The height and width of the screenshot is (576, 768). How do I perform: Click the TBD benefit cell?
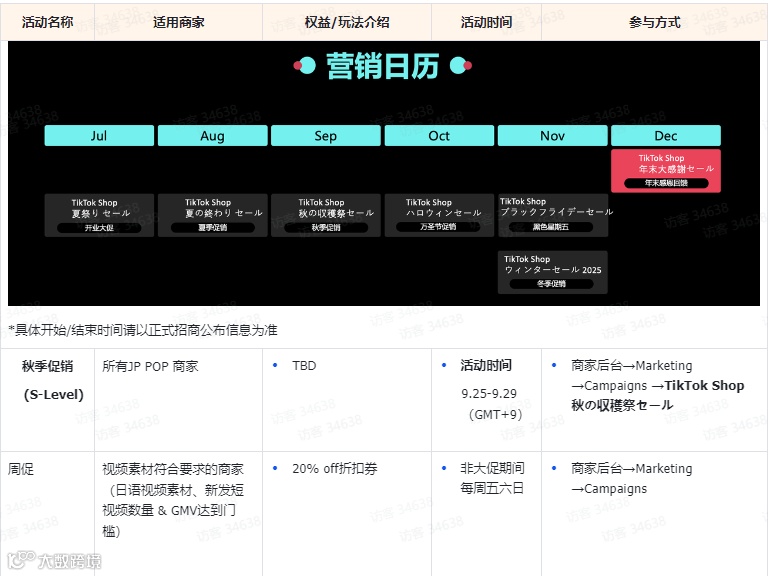(x=304, y=366)
